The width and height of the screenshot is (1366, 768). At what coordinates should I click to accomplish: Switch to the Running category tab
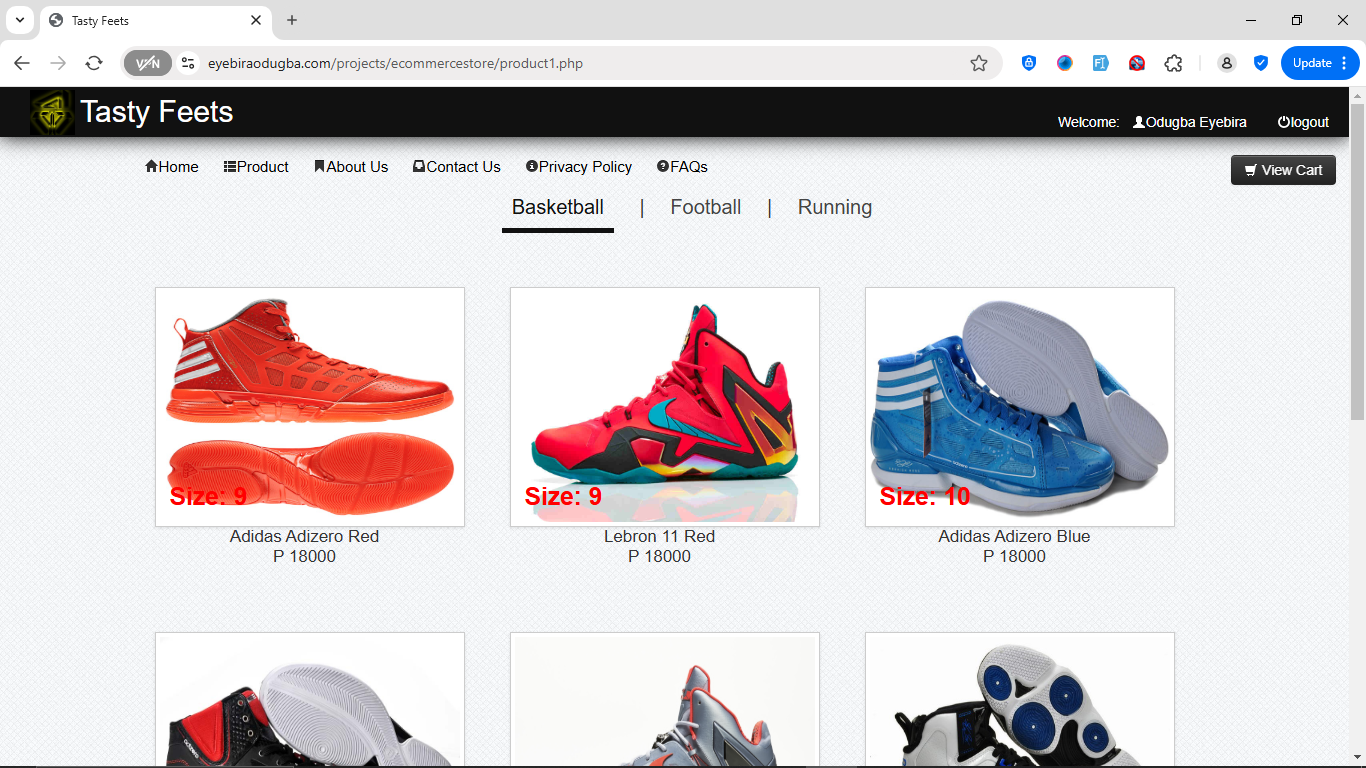tap(835, 208)
